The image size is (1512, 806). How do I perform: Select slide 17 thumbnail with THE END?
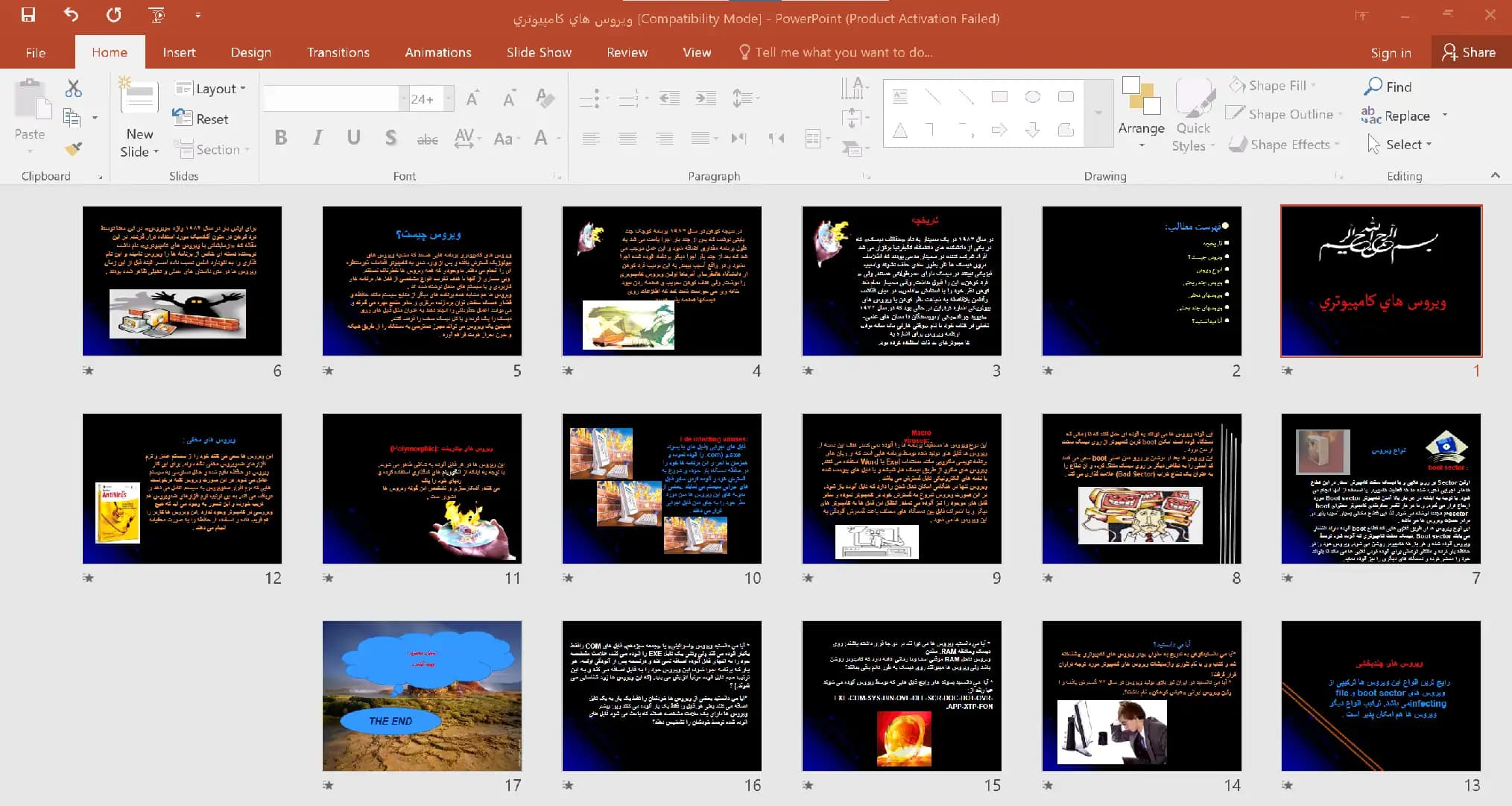tap(422, 696)
